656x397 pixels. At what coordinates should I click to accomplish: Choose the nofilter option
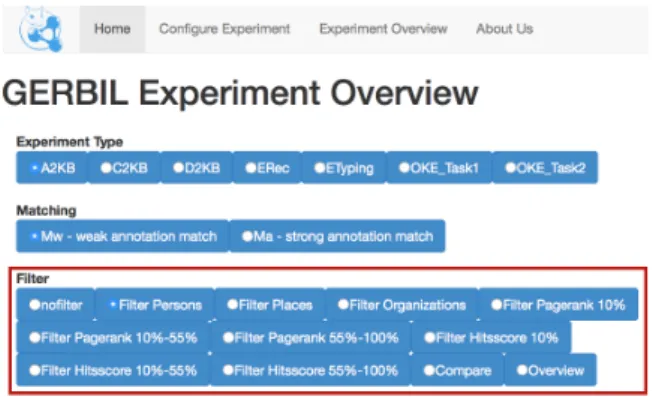click(55, 305)
